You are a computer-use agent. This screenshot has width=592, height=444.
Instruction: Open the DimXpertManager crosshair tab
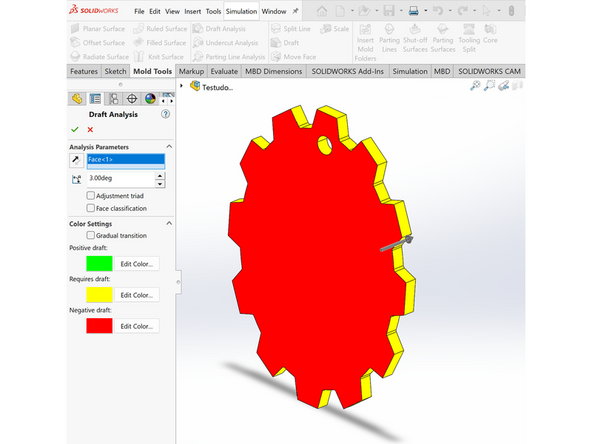coord(132,99)
